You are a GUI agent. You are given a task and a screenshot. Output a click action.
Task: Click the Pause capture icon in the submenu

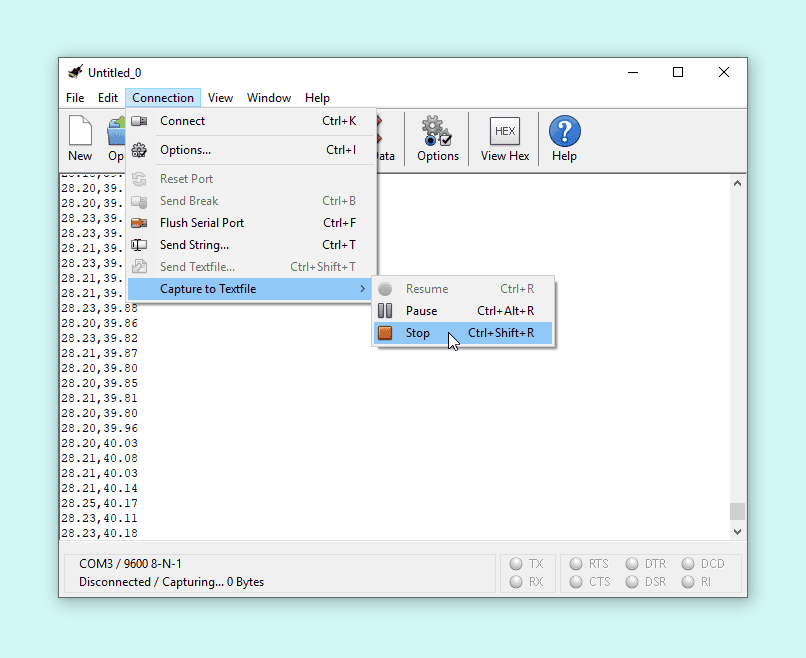pyautogui.click(x=385, y=311)
